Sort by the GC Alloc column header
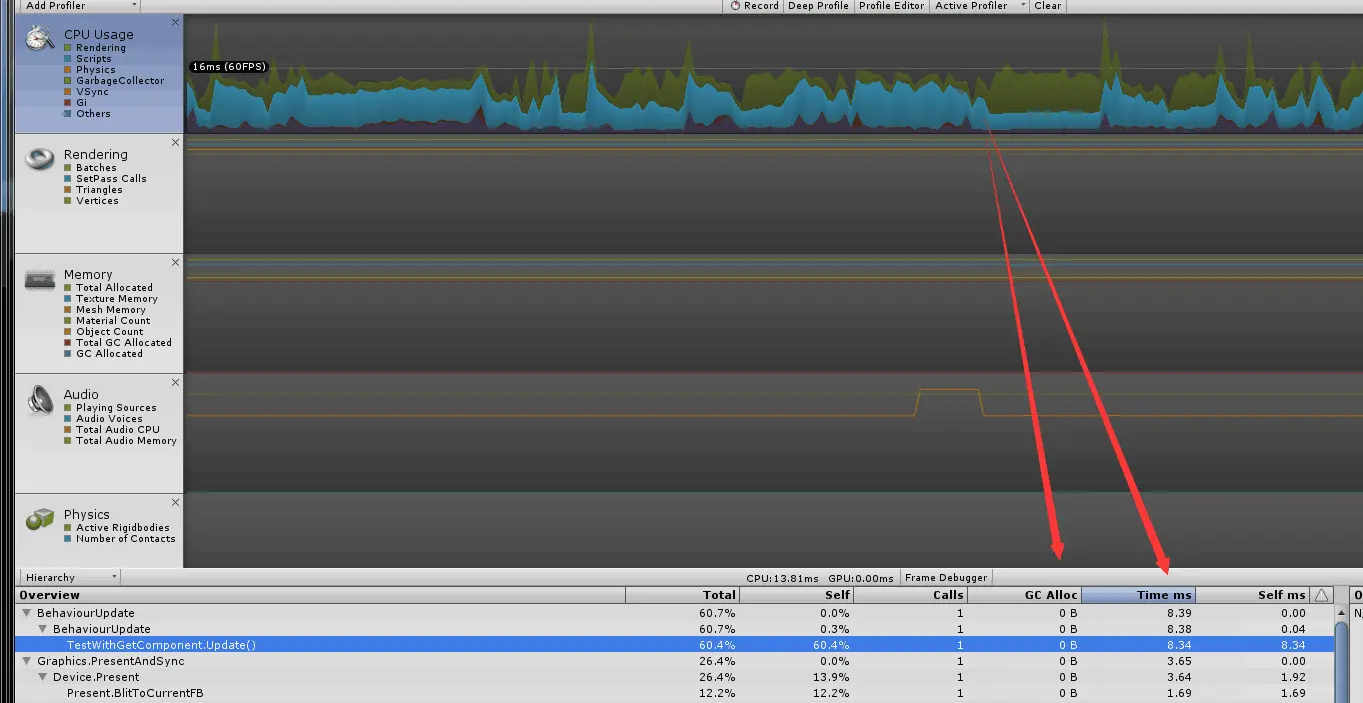This screenshot has height=703, width=1363. tap(1024, 595)
